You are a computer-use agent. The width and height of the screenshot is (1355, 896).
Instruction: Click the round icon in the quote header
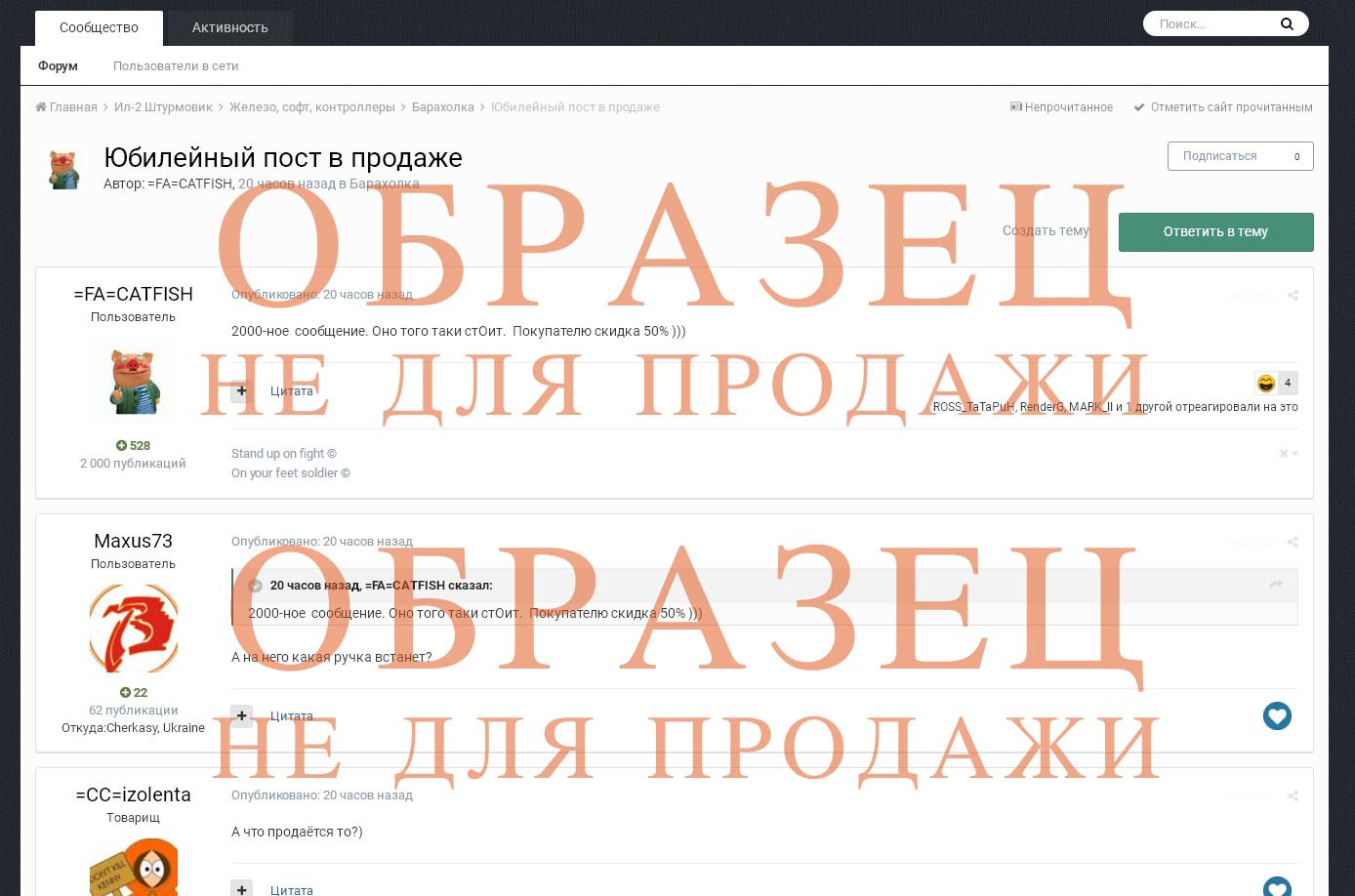point(256,586)
